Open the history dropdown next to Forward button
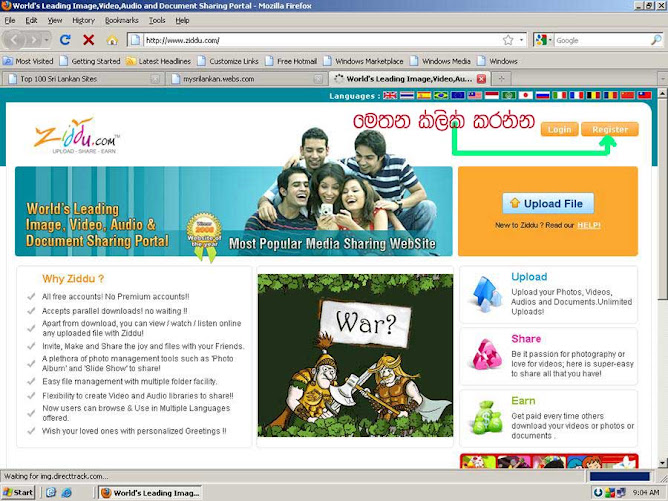 [46, 40]
